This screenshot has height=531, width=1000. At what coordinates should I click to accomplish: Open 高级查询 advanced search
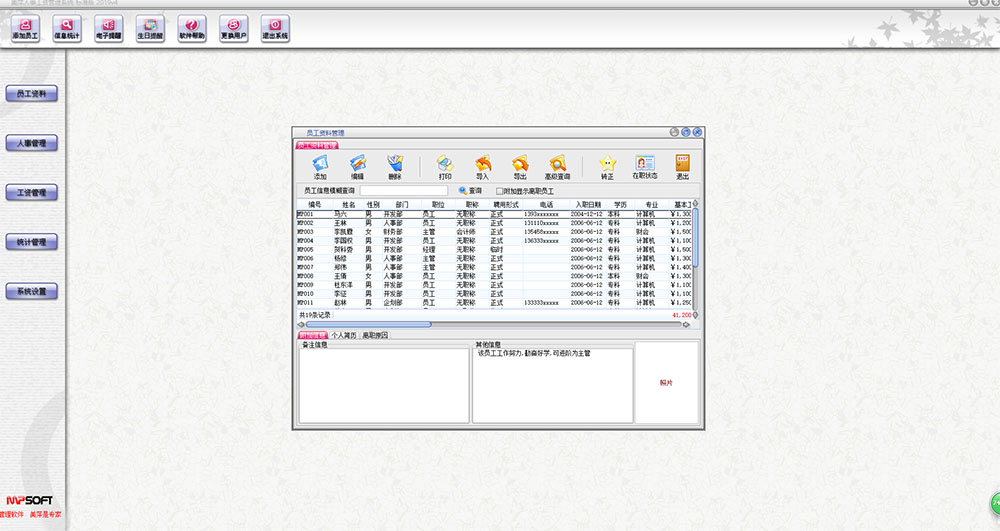[557, 167]
